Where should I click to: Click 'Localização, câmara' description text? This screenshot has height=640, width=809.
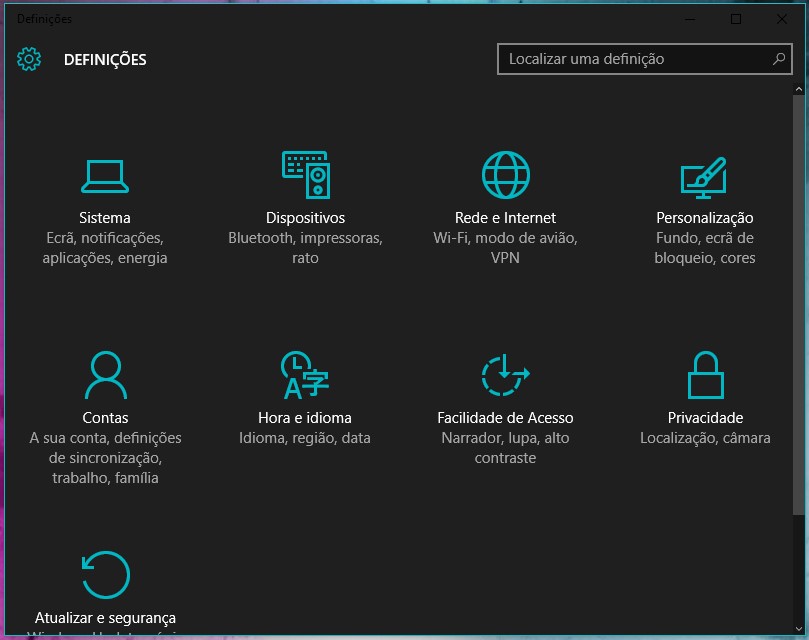pyautogui.click(x=705, y=438)
